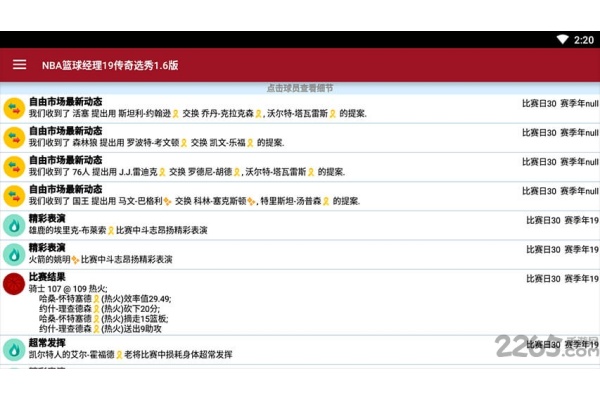
Task: Tap the flame icon for 姚明 performance
Action: (x=14, y=255)
